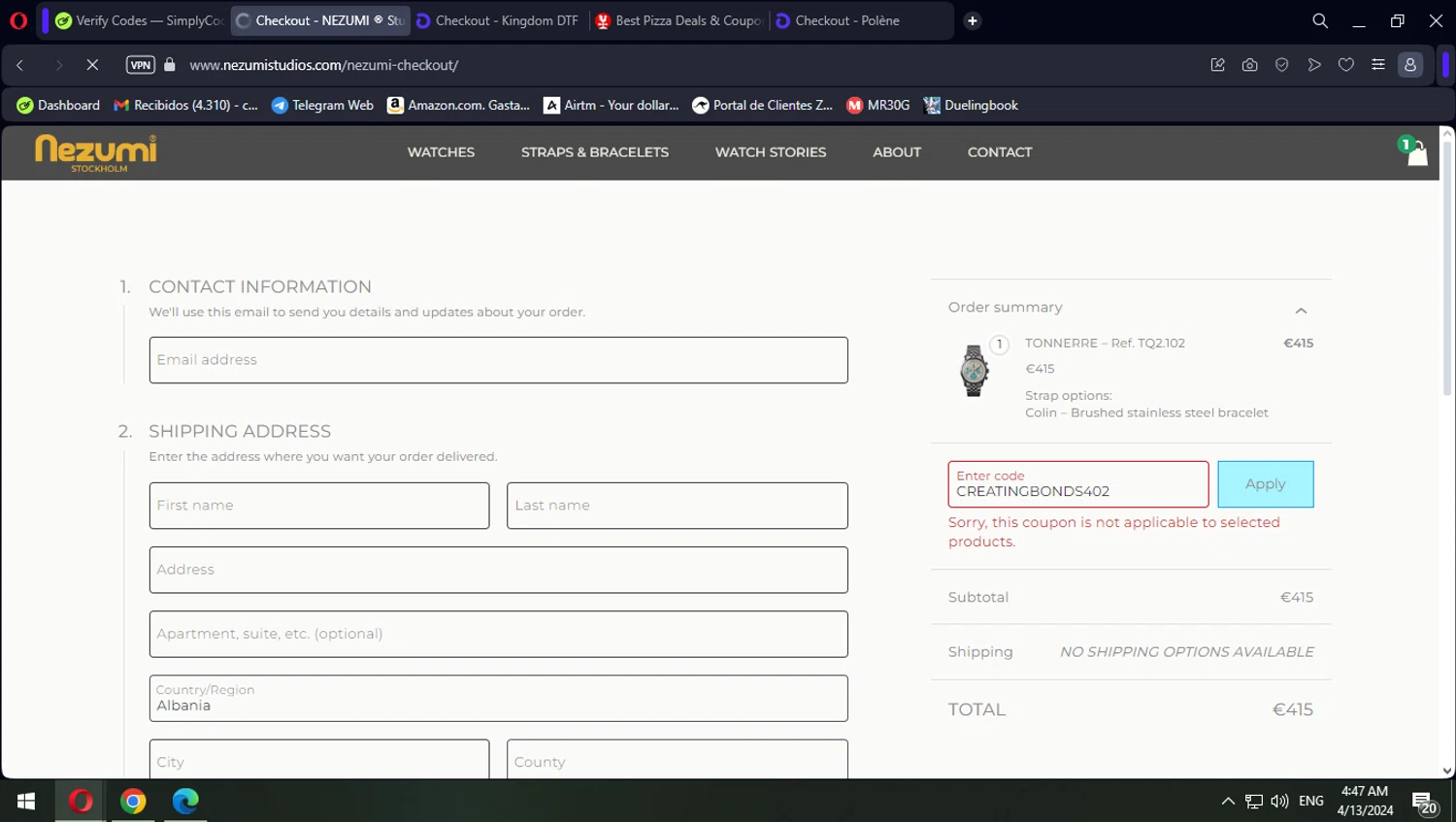Open Easy Setup menu icon
Viewport: 1456px width, 822px height.
click(1378, 65)
